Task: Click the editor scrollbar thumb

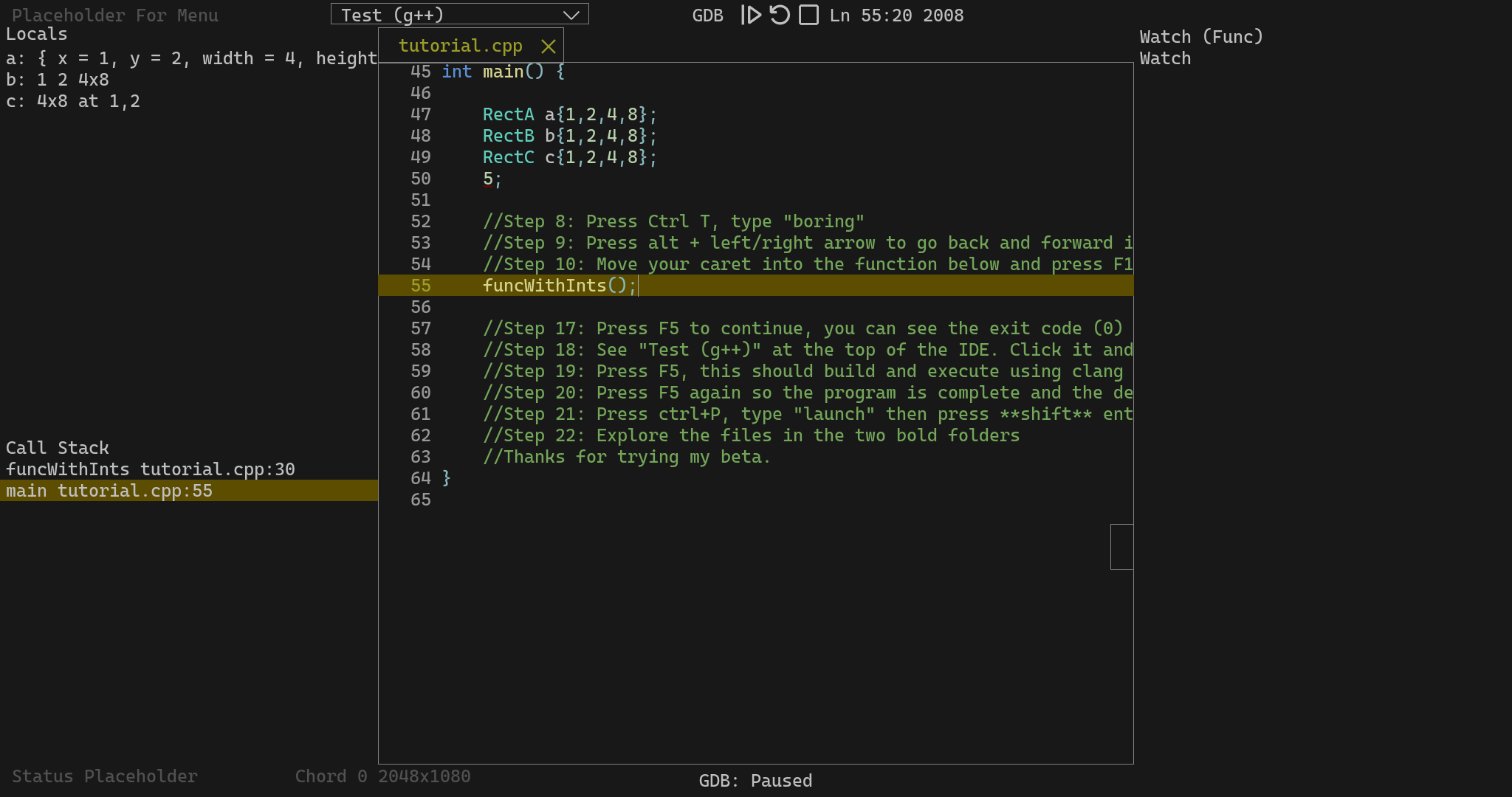Action: [x=1121, y=547]
